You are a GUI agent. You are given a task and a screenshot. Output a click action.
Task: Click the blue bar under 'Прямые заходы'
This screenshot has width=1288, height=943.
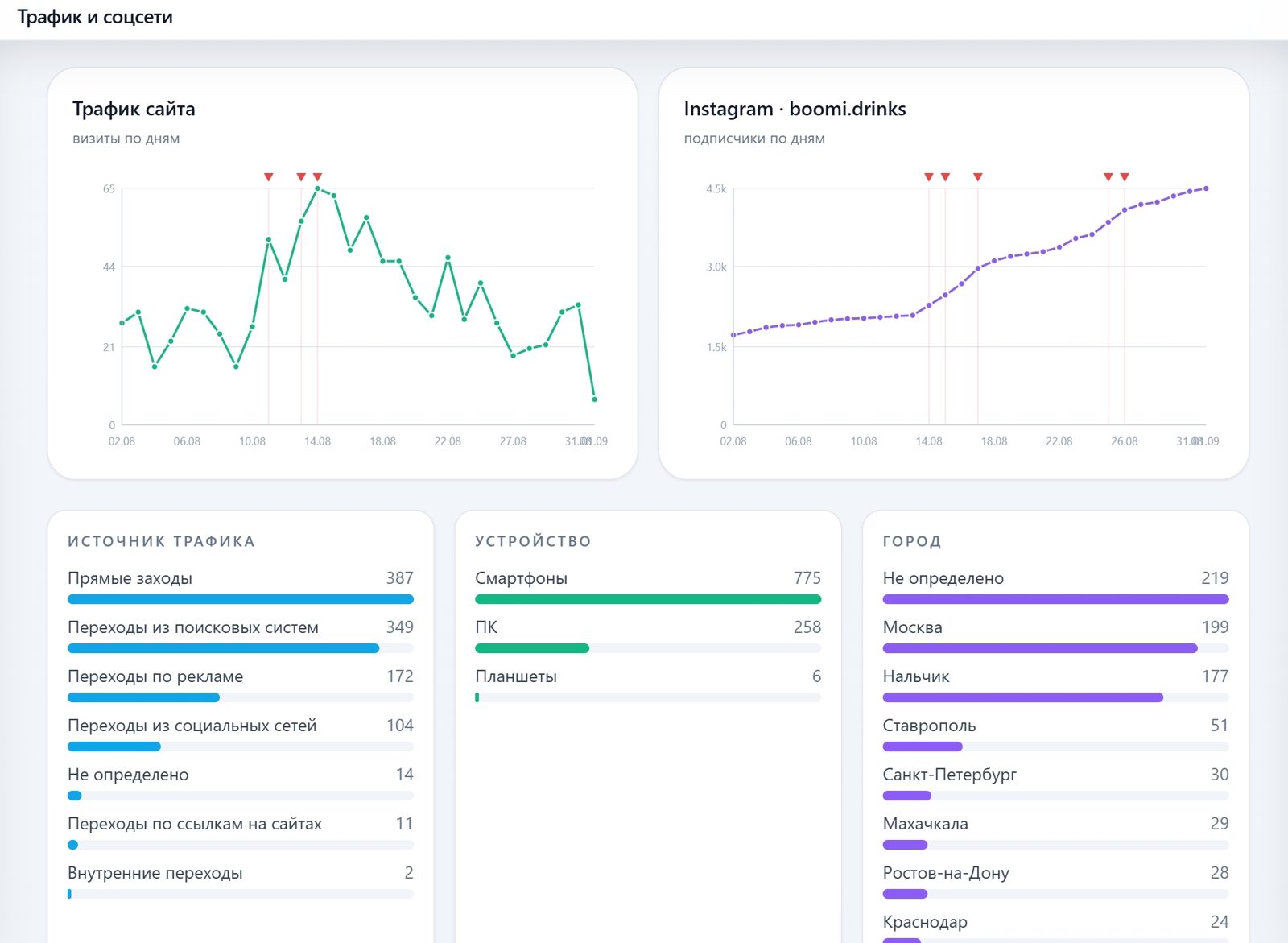[x=241, y=599]
